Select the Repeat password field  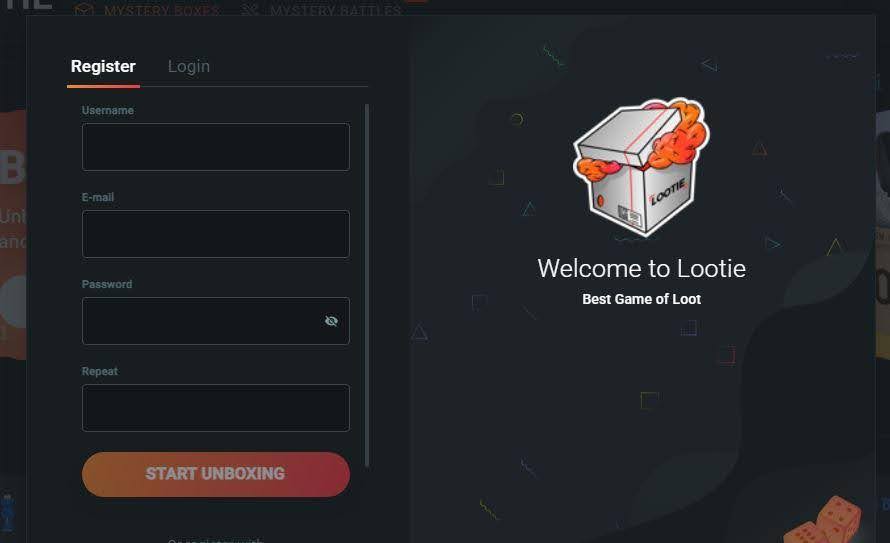pos(216,408)
